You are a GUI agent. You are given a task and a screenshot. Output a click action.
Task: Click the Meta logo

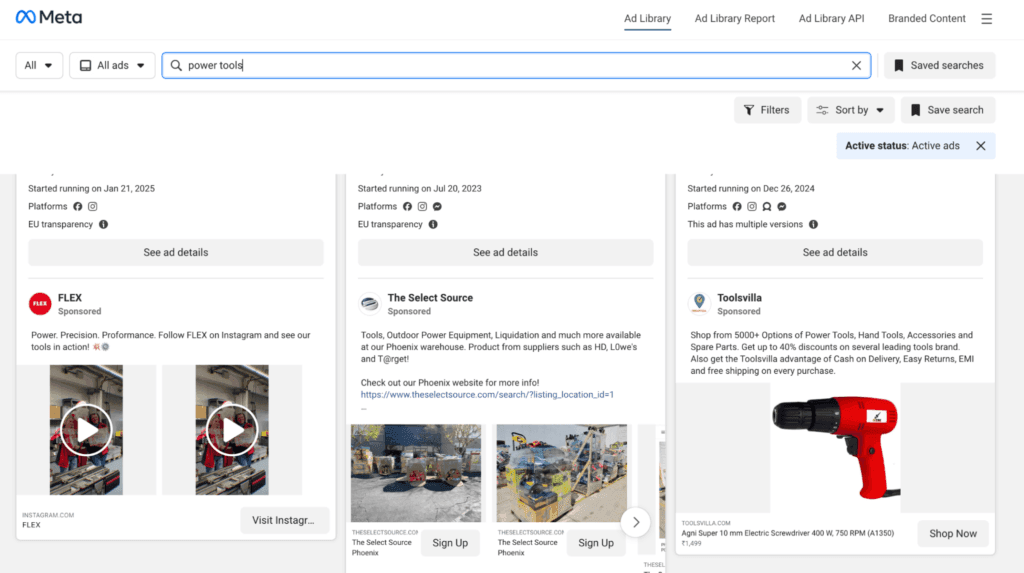(49, 17)
